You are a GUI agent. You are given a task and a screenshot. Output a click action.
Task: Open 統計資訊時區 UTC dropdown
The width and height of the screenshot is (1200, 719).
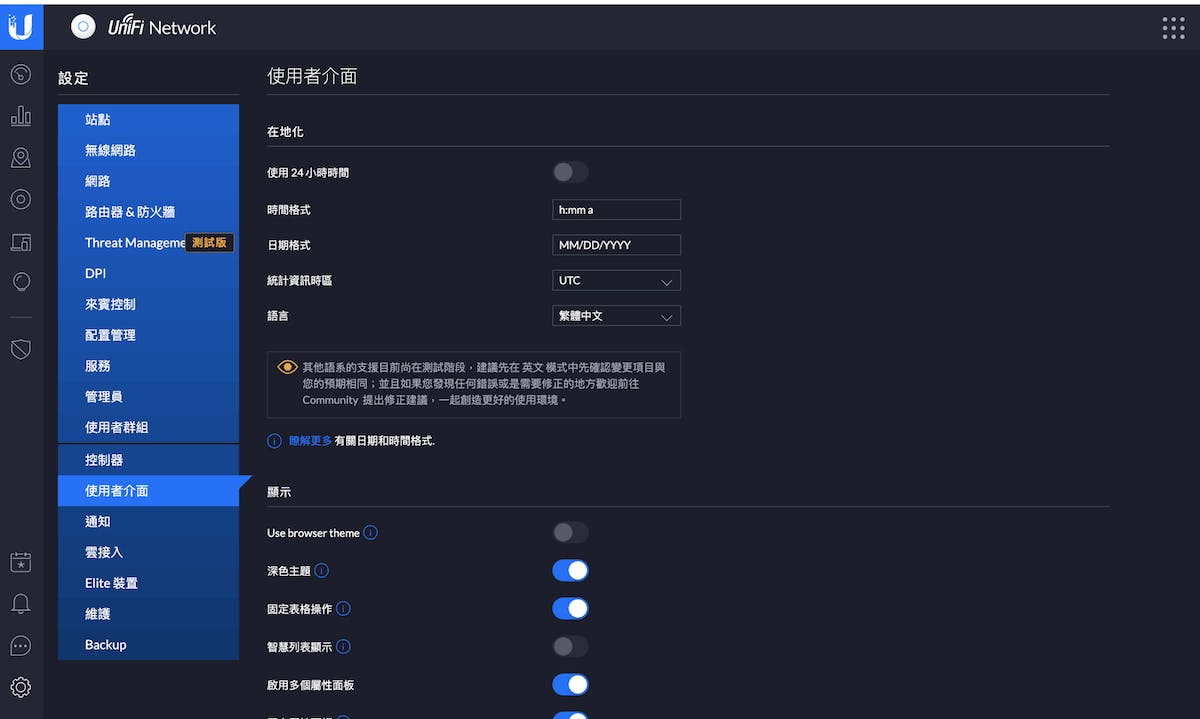pos(616,281)
